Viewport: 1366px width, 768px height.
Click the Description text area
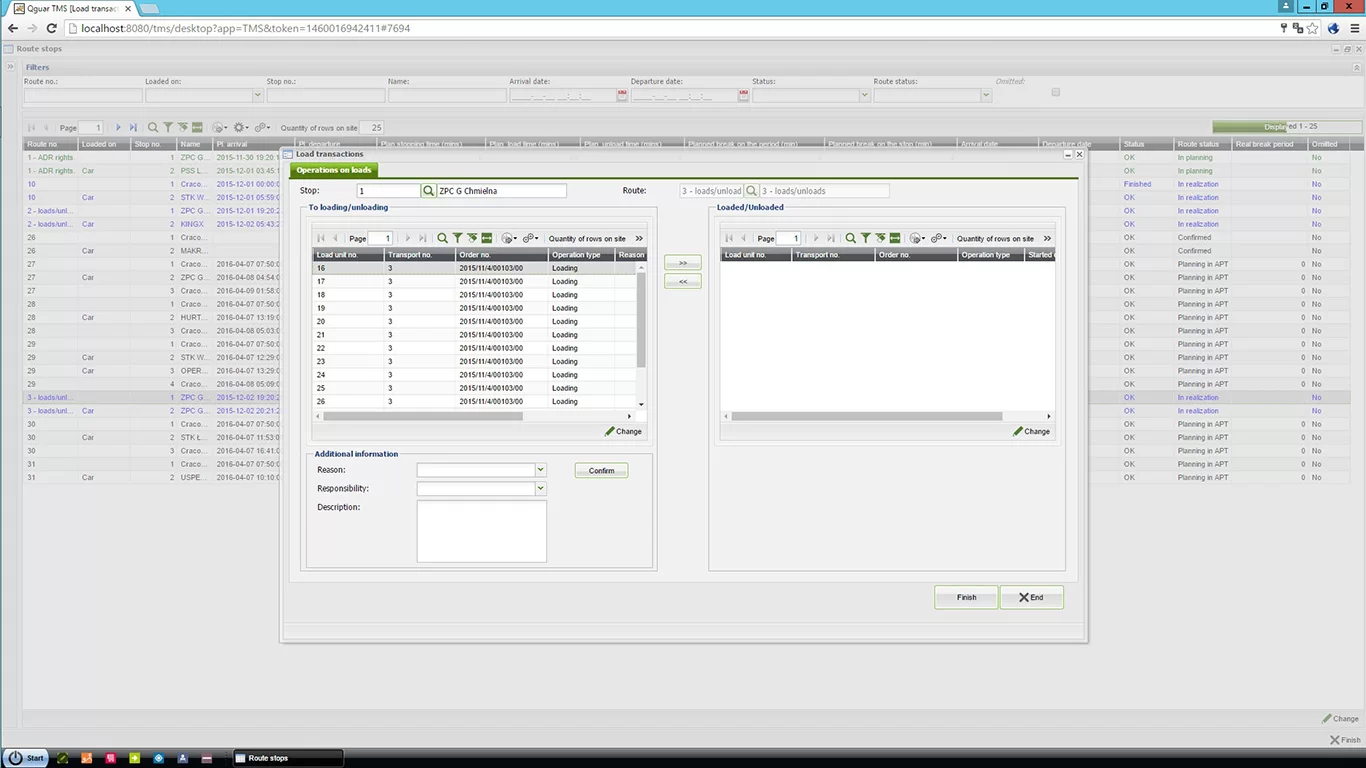tap(481, 531)
